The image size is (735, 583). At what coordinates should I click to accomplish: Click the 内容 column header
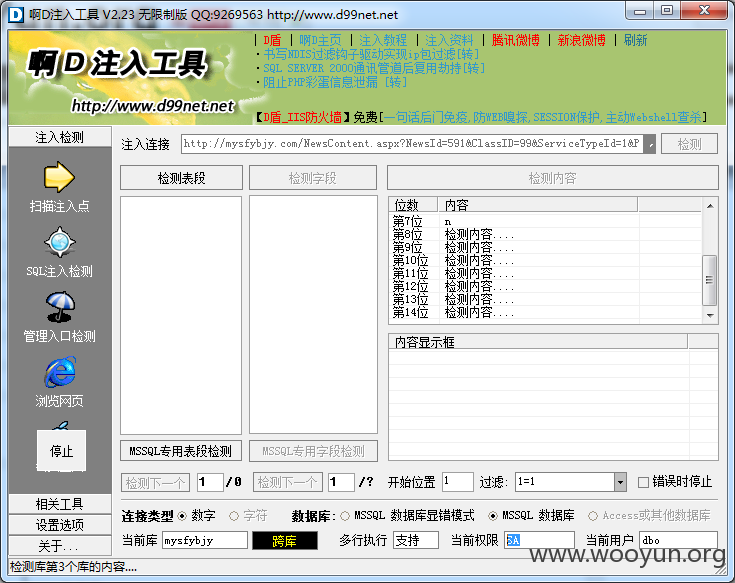[x=538, y=205]
